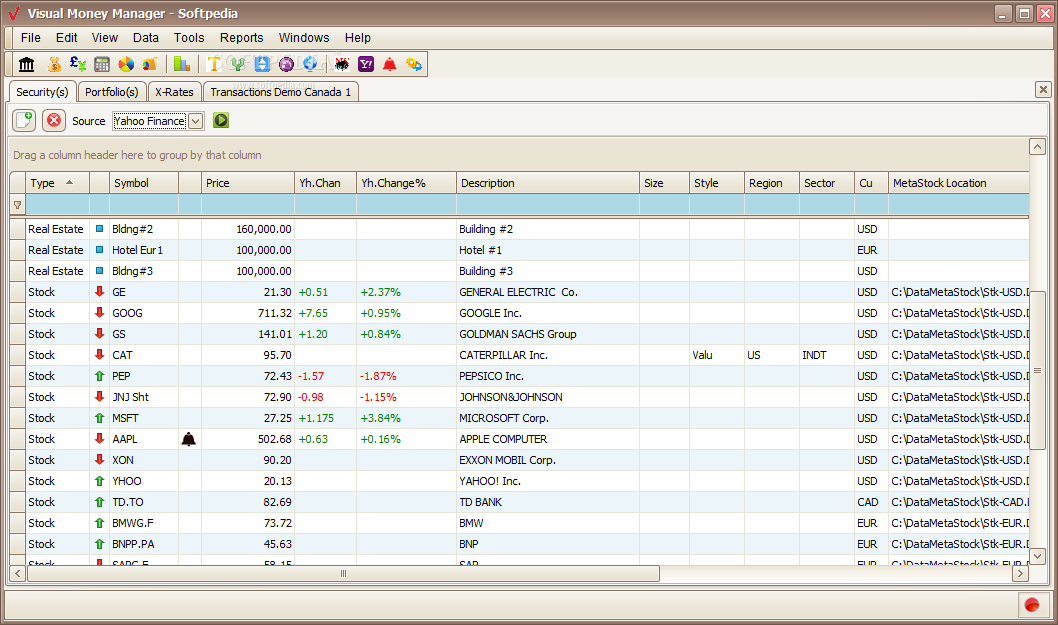Open the View menu
1058x625 pixels.
tap(105, 38)
